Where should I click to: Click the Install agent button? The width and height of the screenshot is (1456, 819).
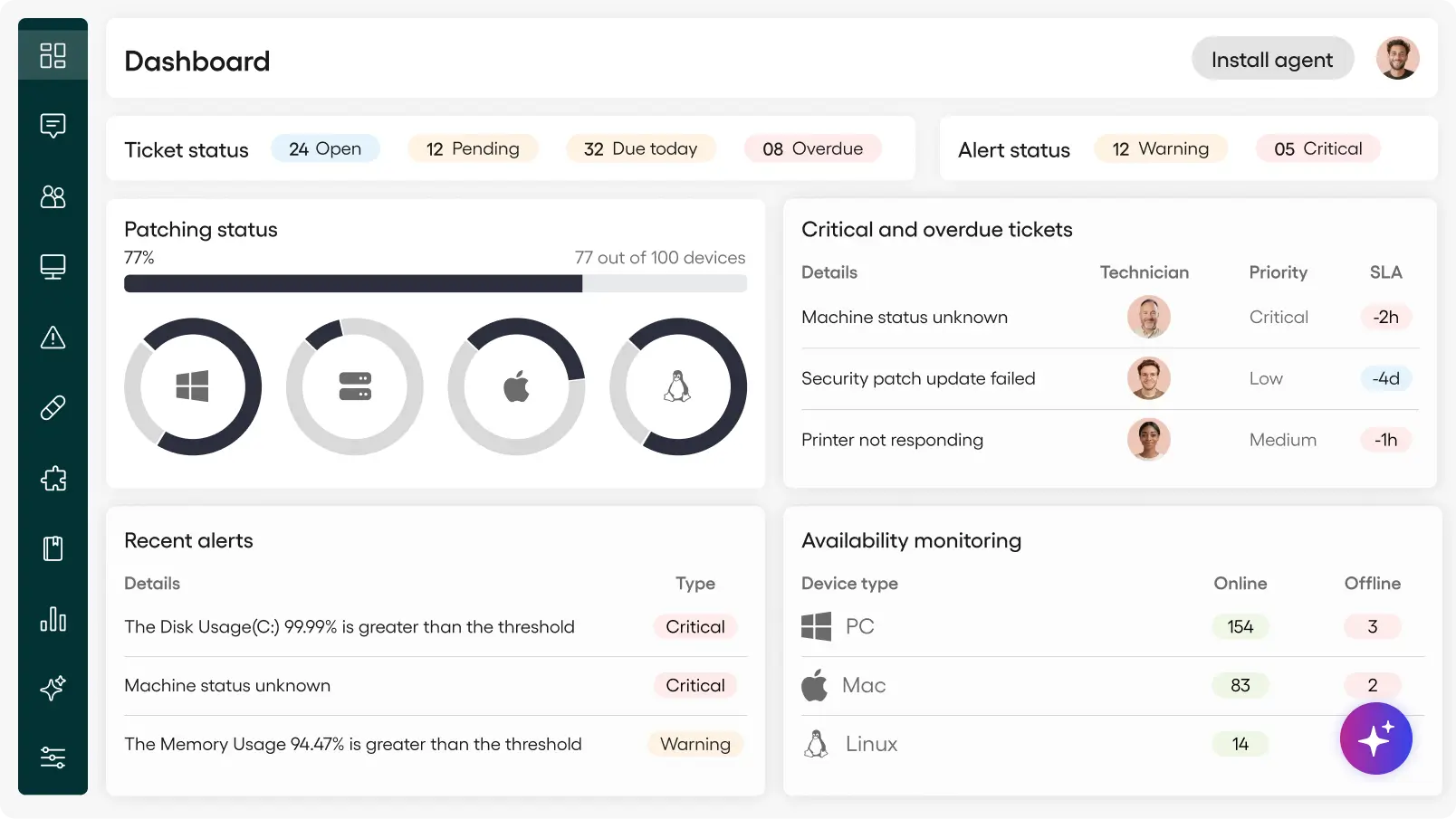point(1272,58)
